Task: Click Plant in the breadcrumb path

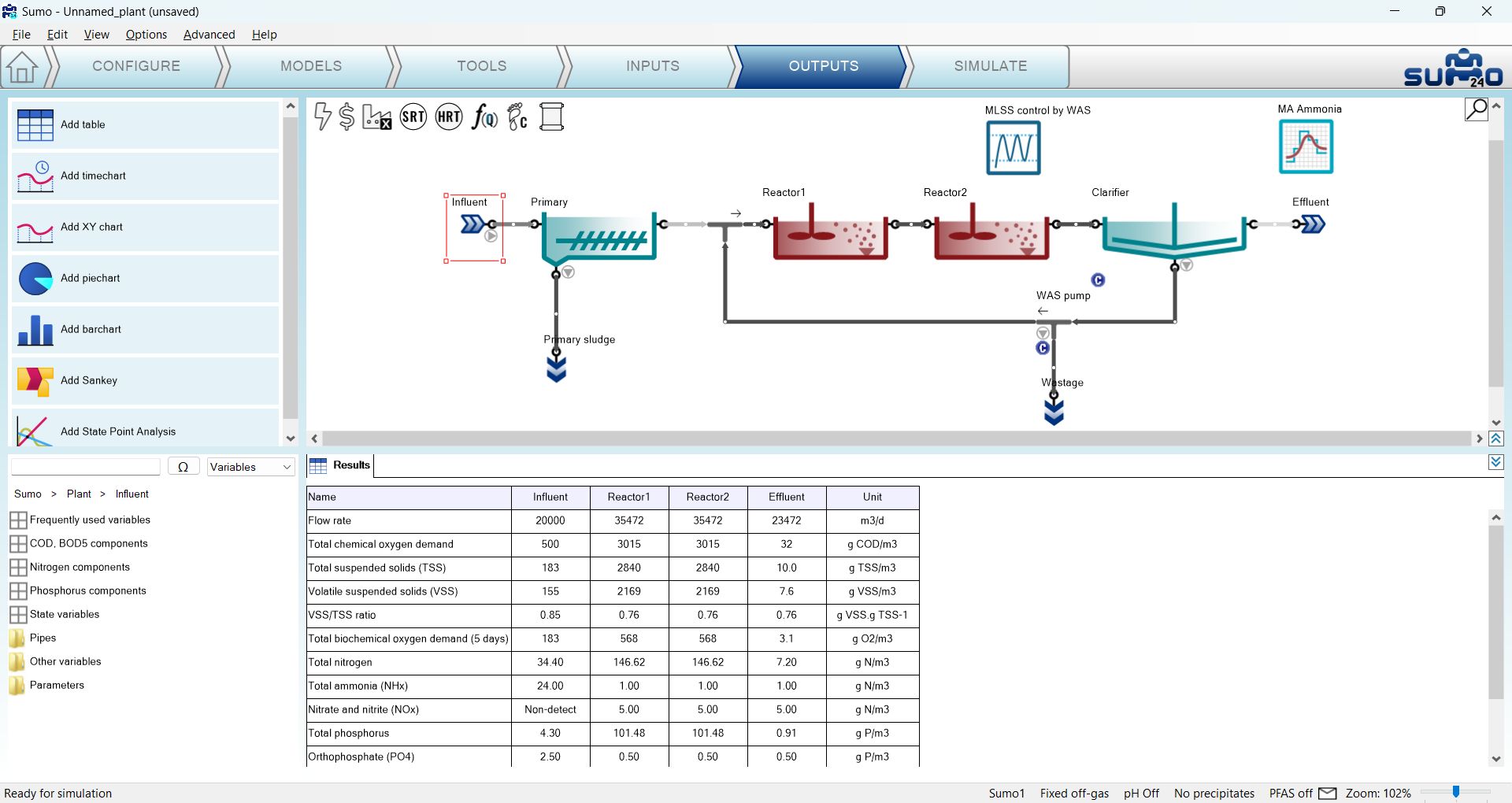Action: [79, 494]
